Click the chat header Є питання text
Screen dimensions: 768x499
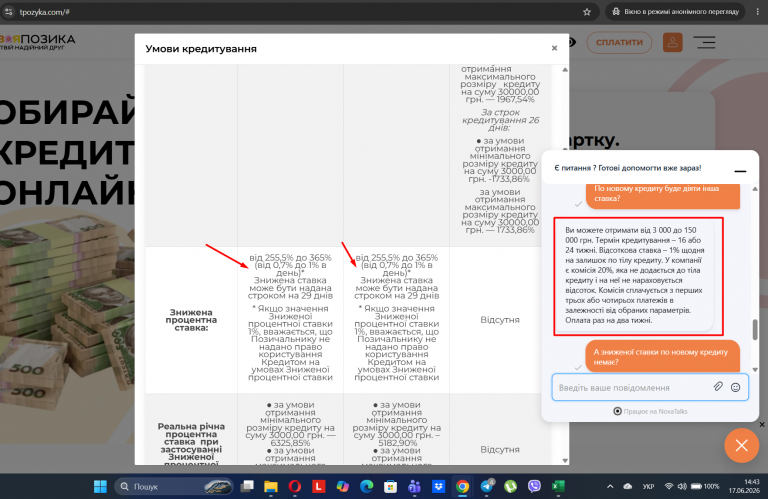[627, 168]
